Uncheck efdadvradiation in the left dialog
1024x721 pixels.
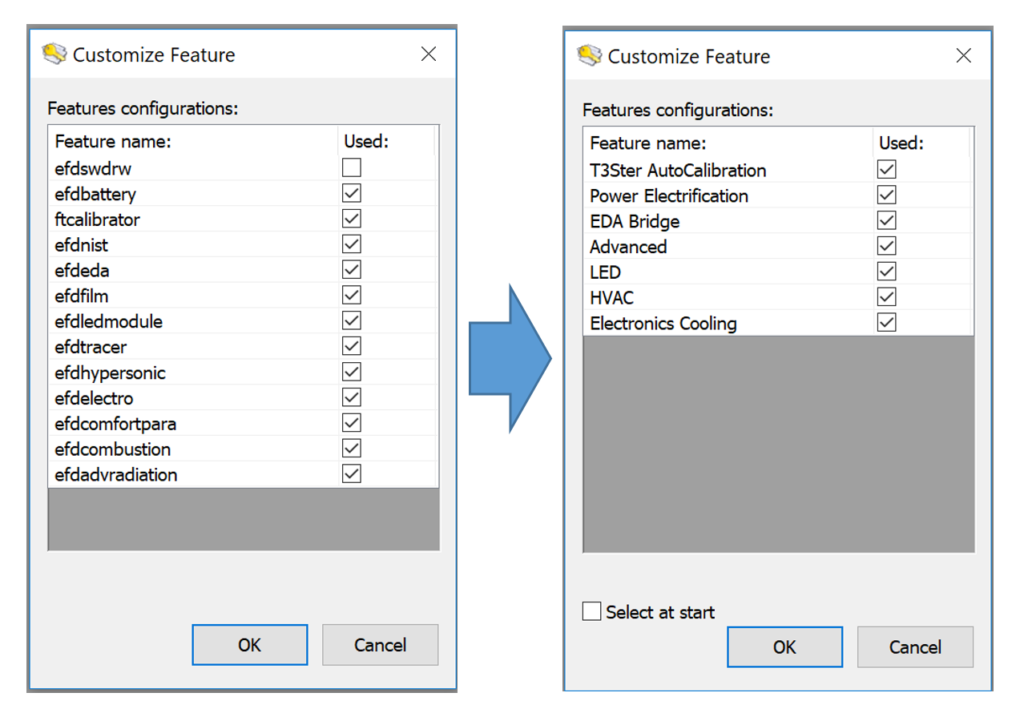[351, 474]
